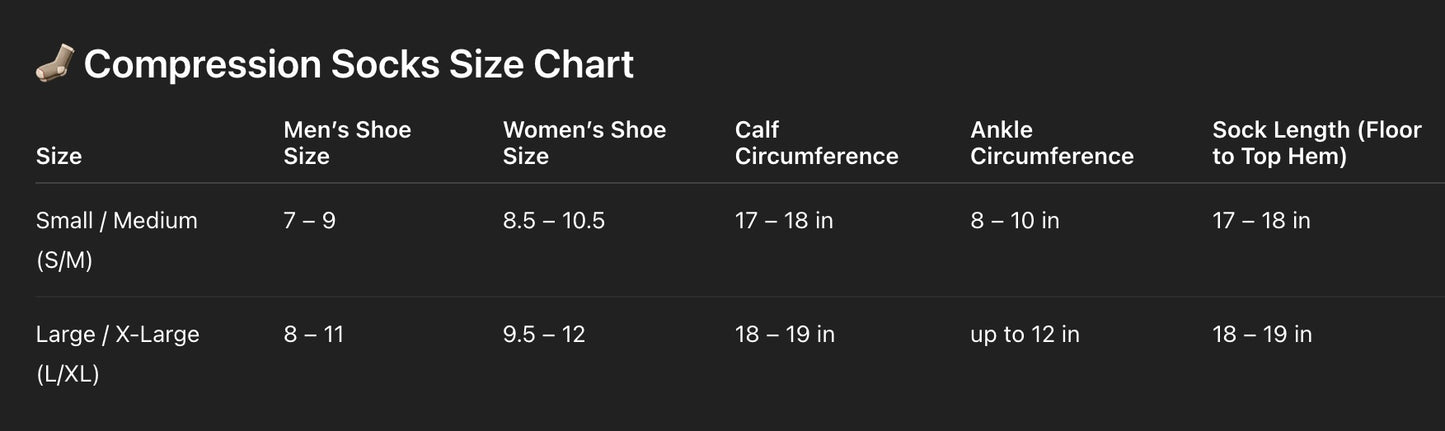Screen dimensions: 1445x431
Task: Click the up to 12 in ankle cell
Action: (1024, 334)
